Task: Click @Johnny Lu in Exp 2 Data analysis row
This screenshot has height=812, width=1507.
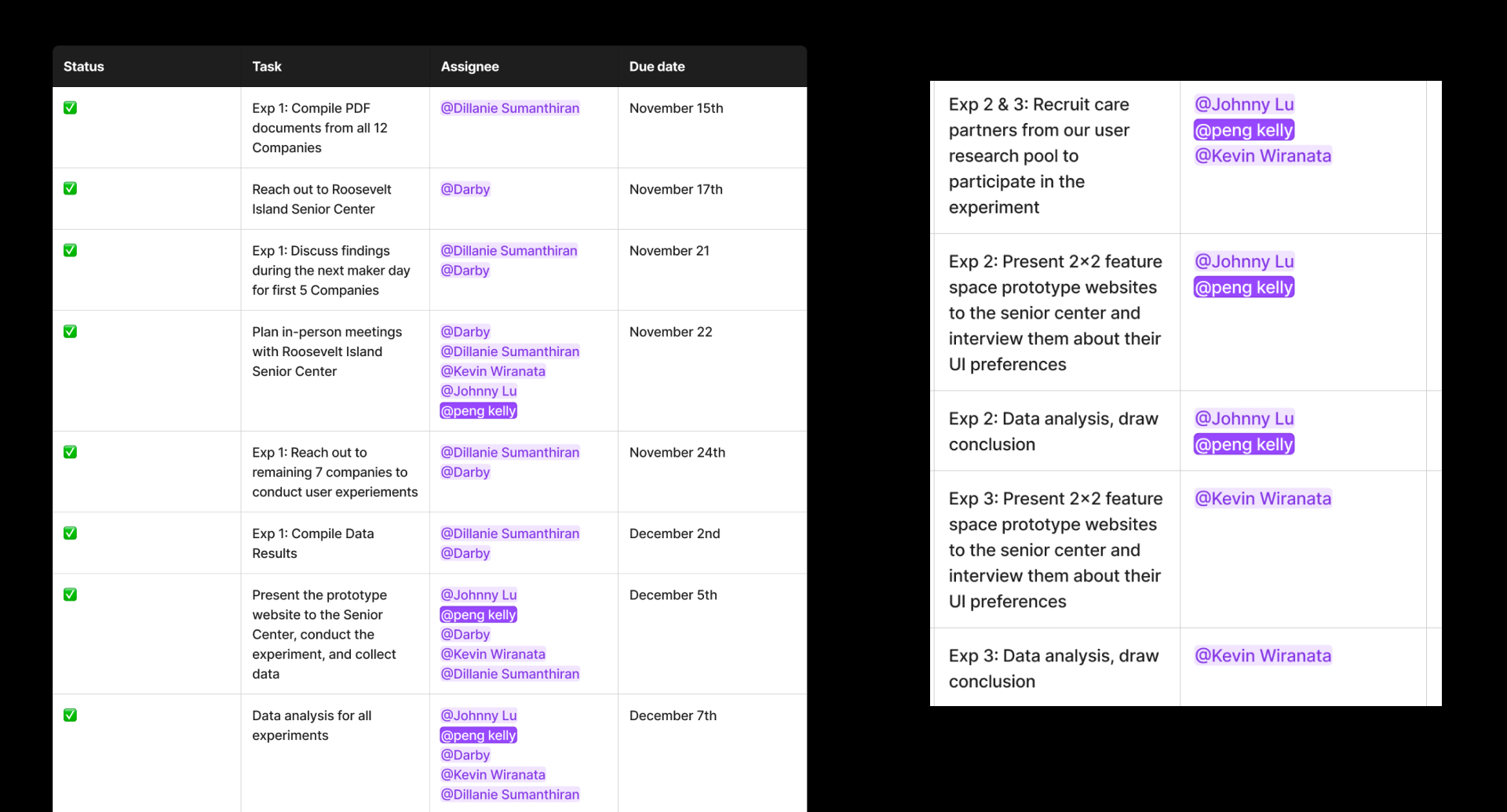Action: point(1244,419)
